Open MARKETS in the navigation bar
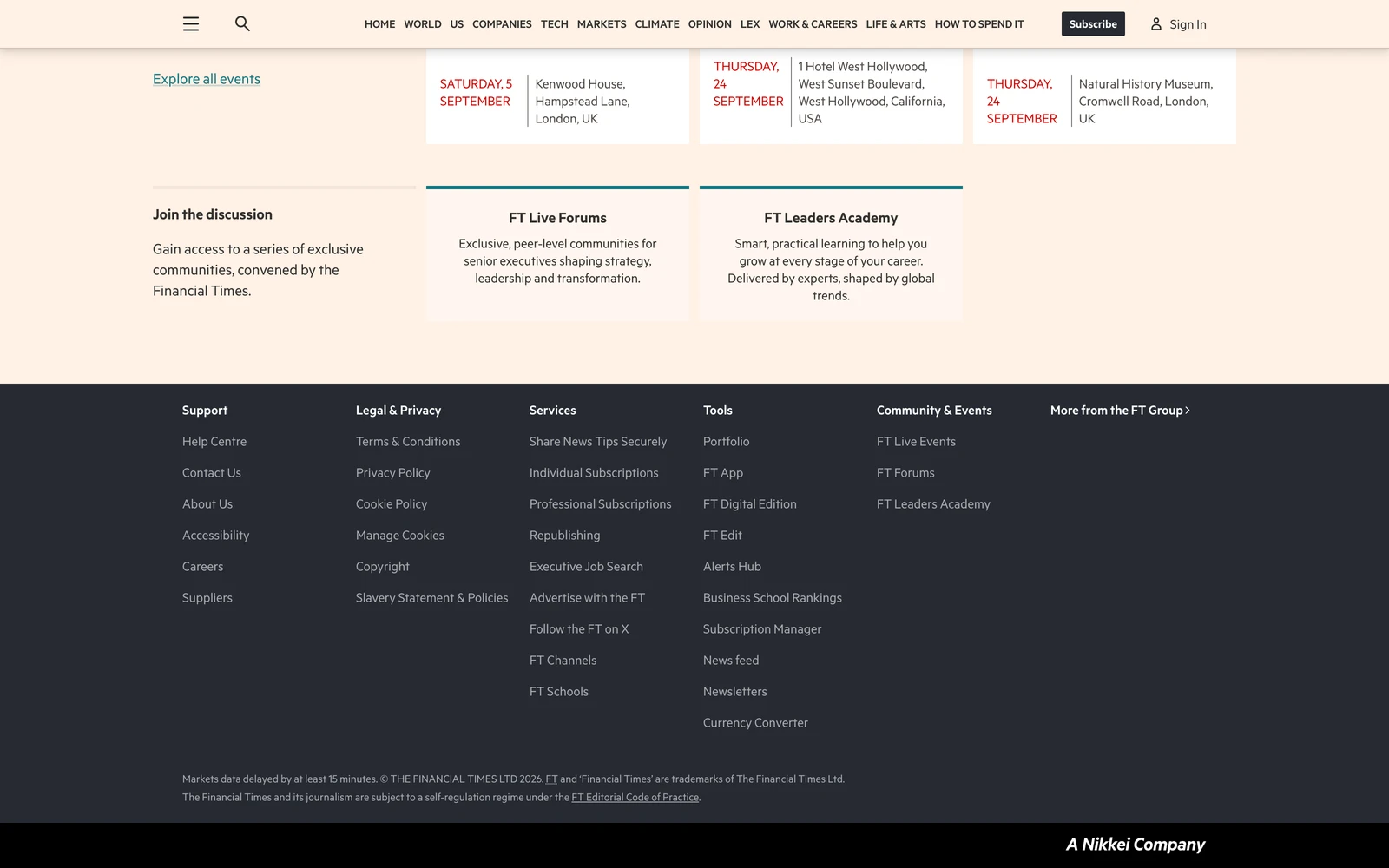Viewport: 1389px width, 868px height. pos(602,24)
